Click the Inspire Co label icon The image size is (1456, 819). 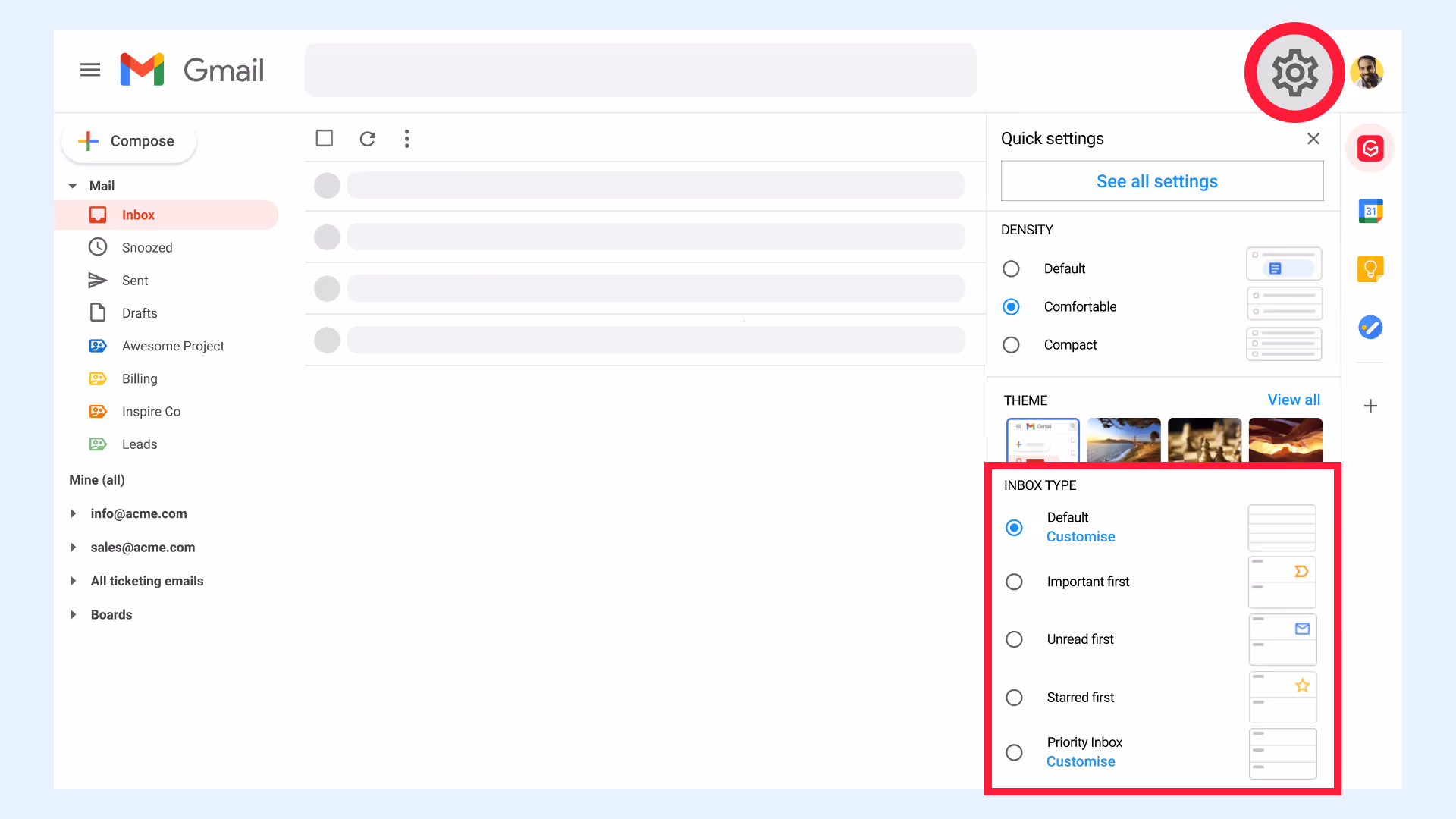(x=98, y=411)
